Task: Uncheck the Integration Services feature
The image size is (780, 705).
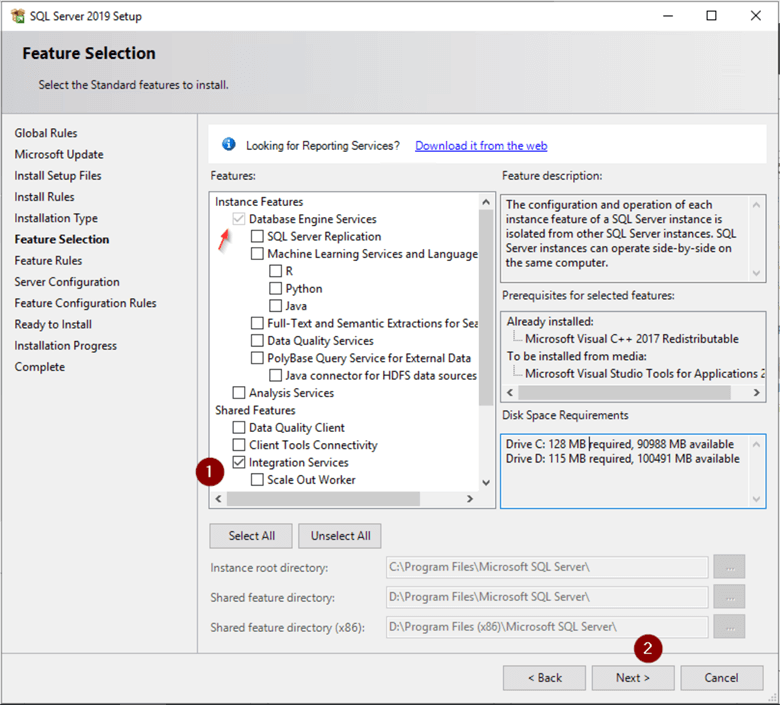Action: pos(240,463)
